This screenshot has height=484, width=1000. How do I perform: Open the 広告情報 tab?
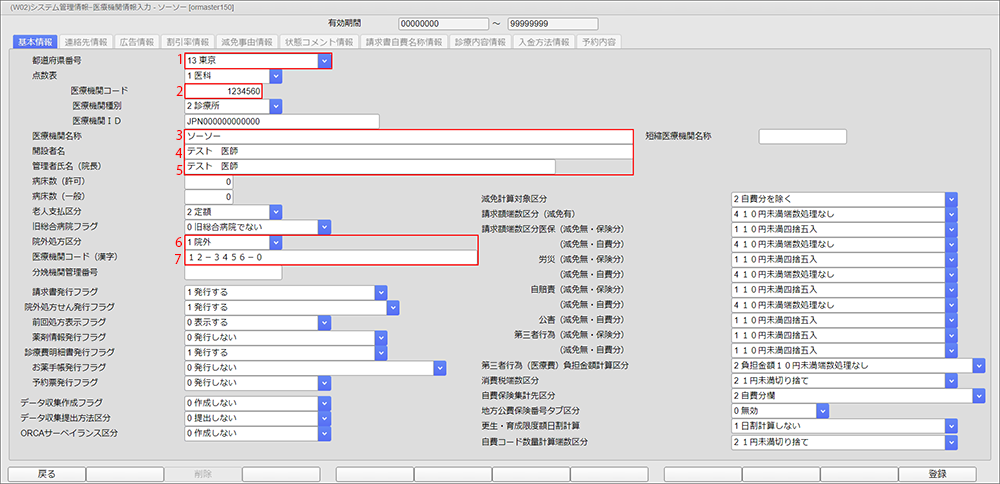pyautogui.click(x=136, y=43)
